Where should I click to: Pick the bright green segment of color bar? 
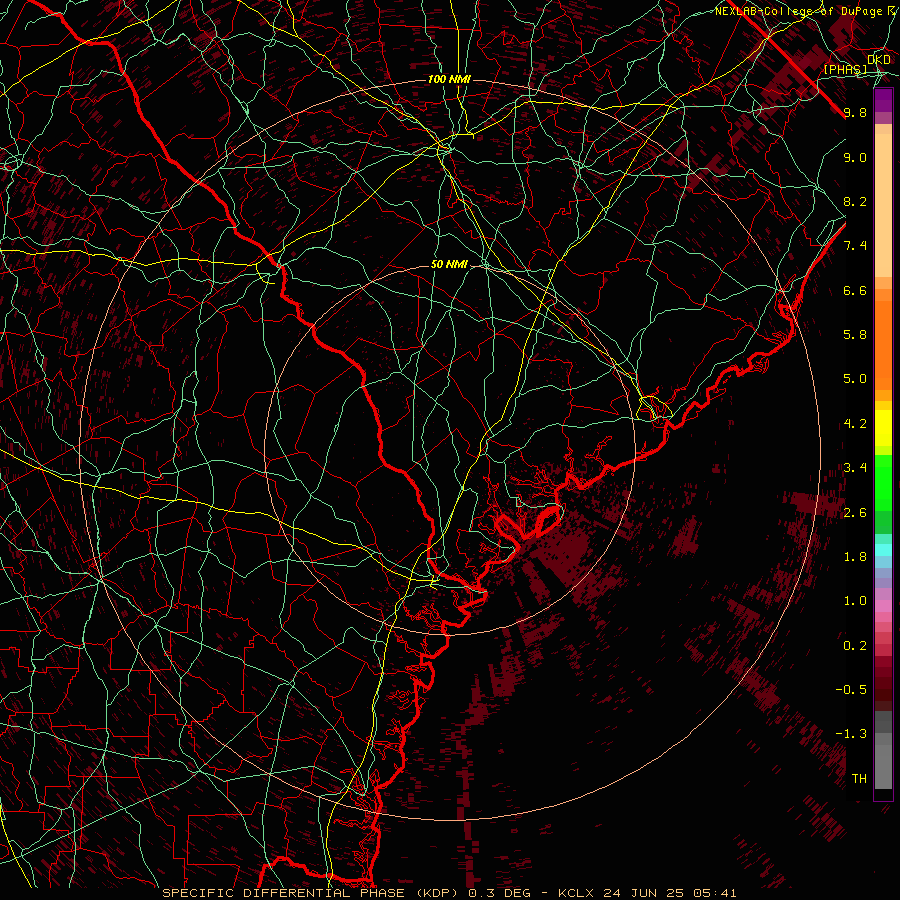click(883, 485)
